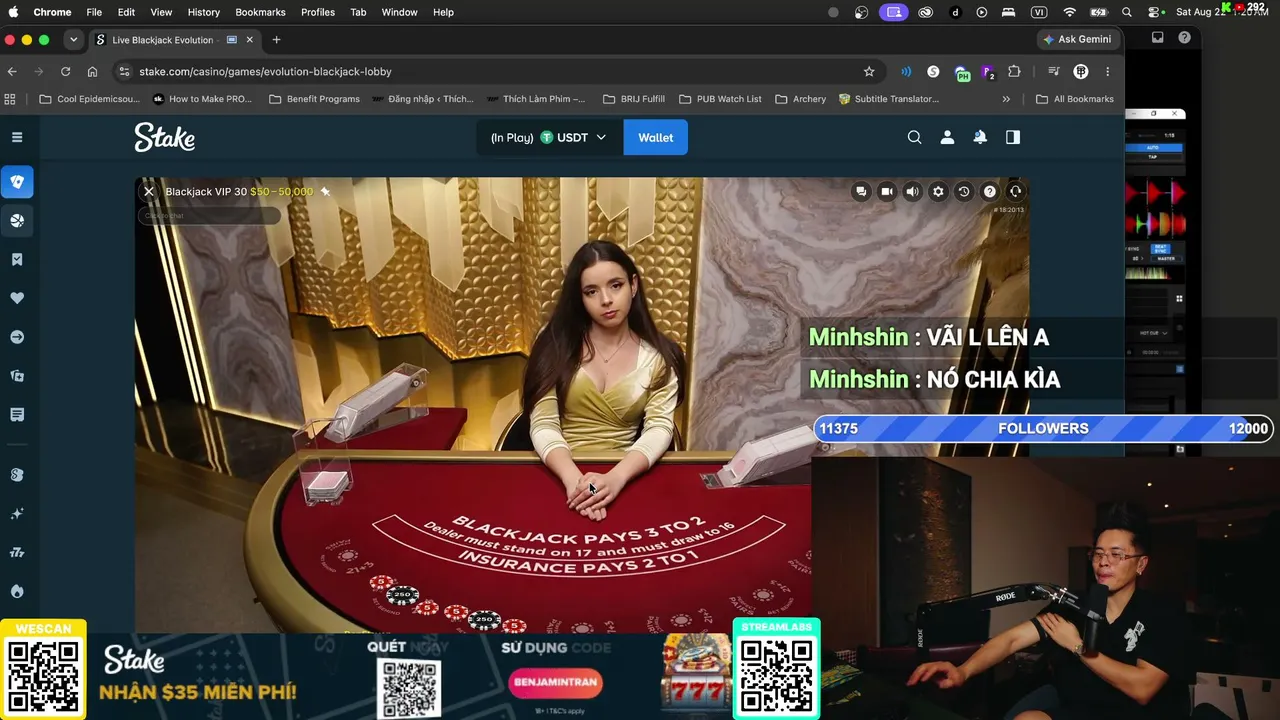Viewport: 1280px width, 720px height.
Task: Click the Wi-Fi status icon
Action: [x=1070, y=12]
